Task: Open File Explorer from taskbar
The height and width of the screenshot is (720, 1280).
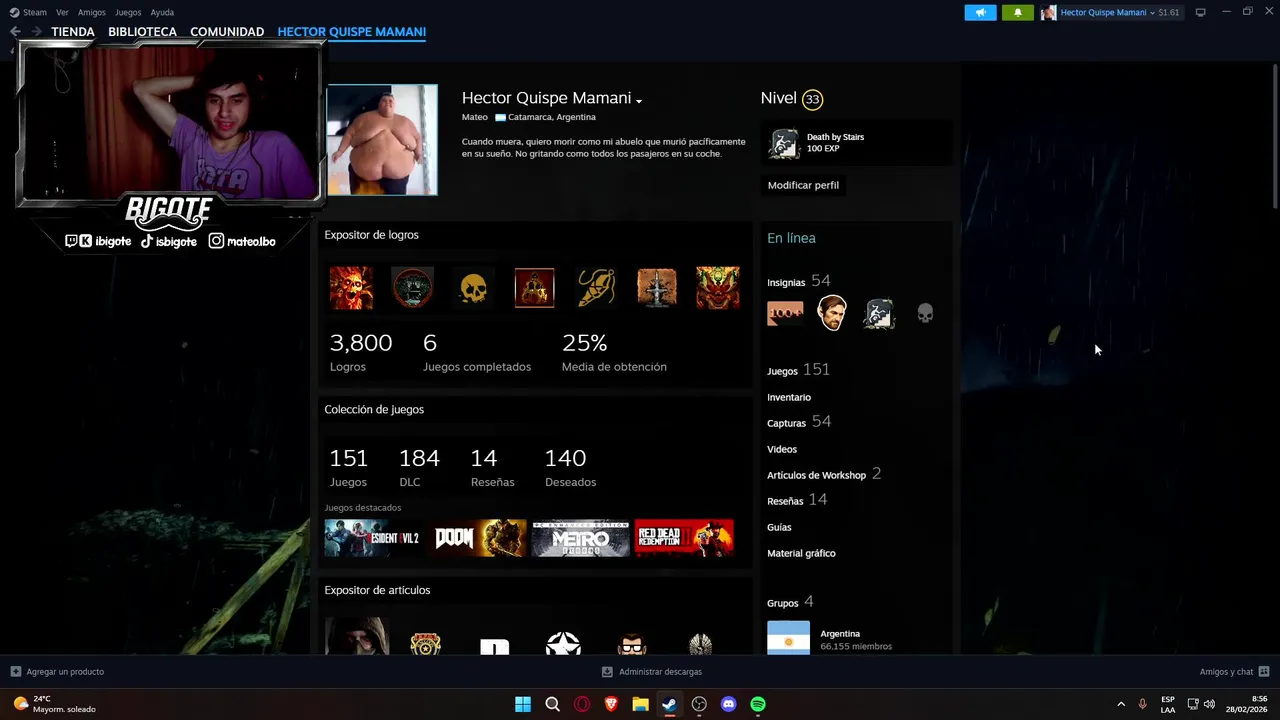Action: 640,704
